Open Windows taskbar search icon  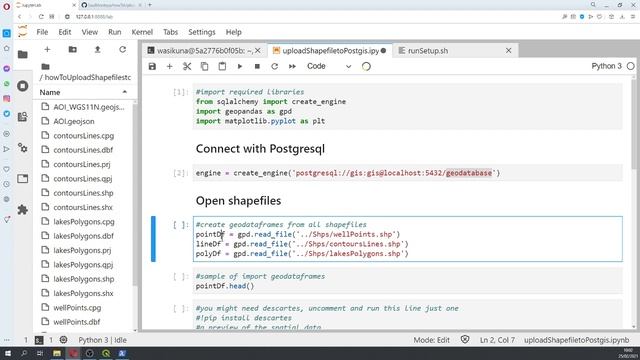(x=24, y=353)
